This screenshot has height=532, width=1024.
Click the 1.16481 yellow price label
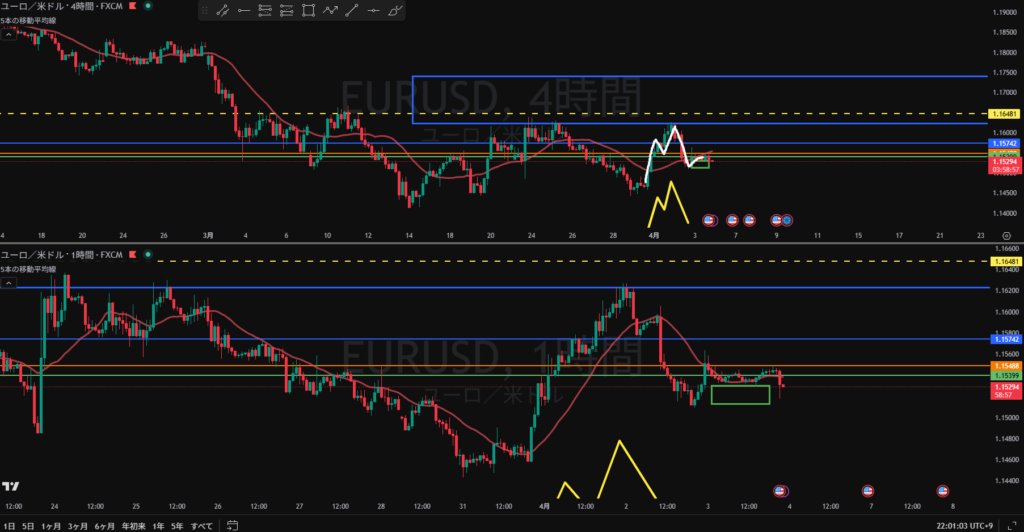click(x=1002, y=114)
